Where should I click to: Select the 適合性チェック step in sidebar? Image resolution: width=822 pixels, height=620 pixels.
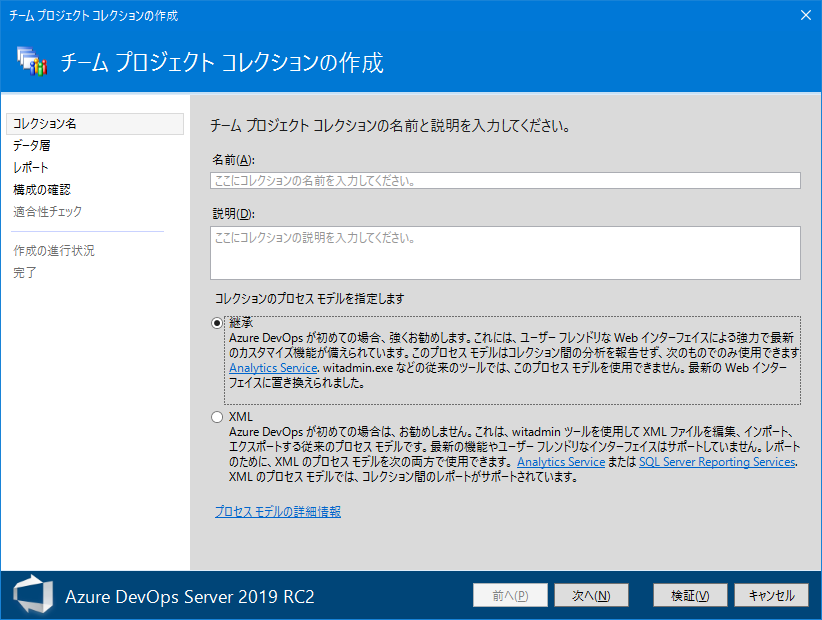point(48,212)
